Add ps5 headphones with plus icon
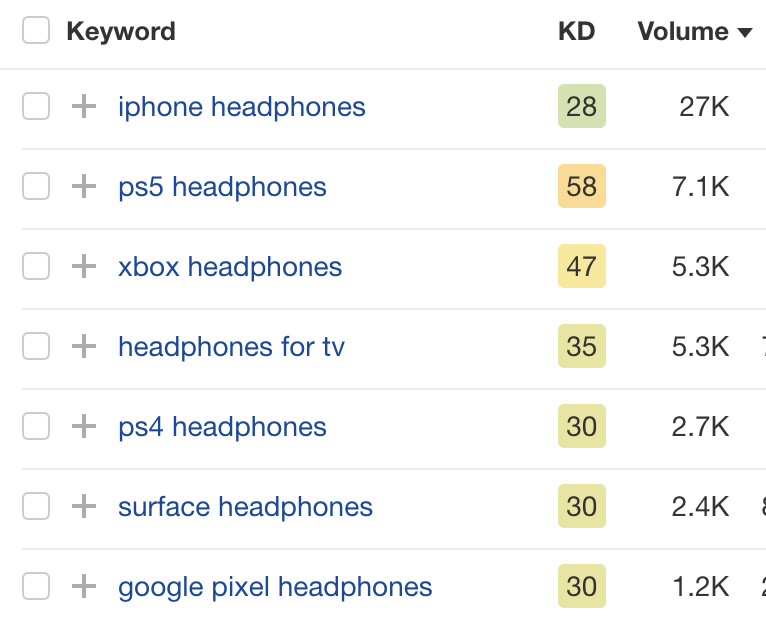 pyautogui.click(x=84, y=186)
